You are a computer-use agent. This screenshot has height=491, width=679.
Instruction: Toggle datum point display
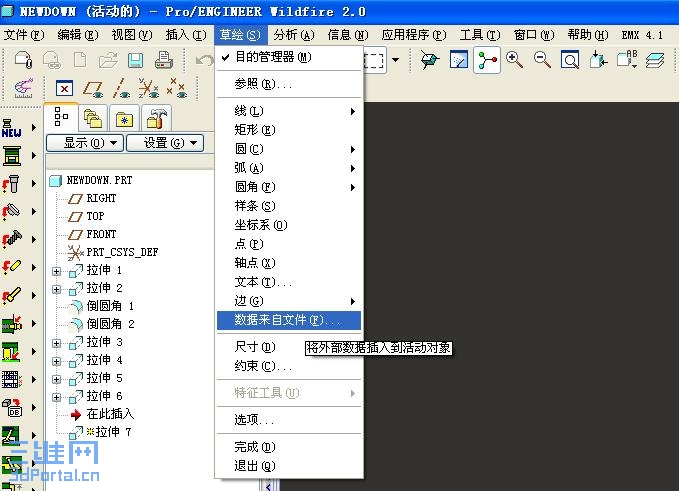(177, 88)
